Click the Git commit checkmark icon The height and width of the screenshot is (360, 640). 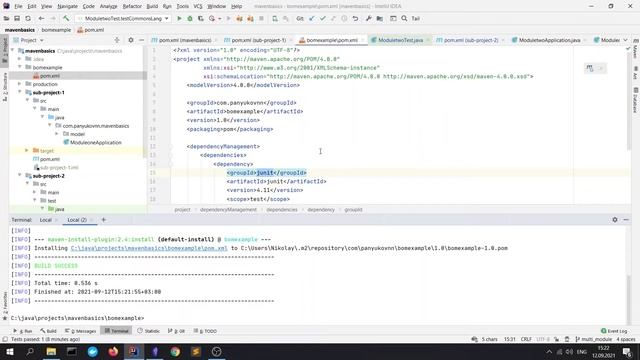[322, 18]
